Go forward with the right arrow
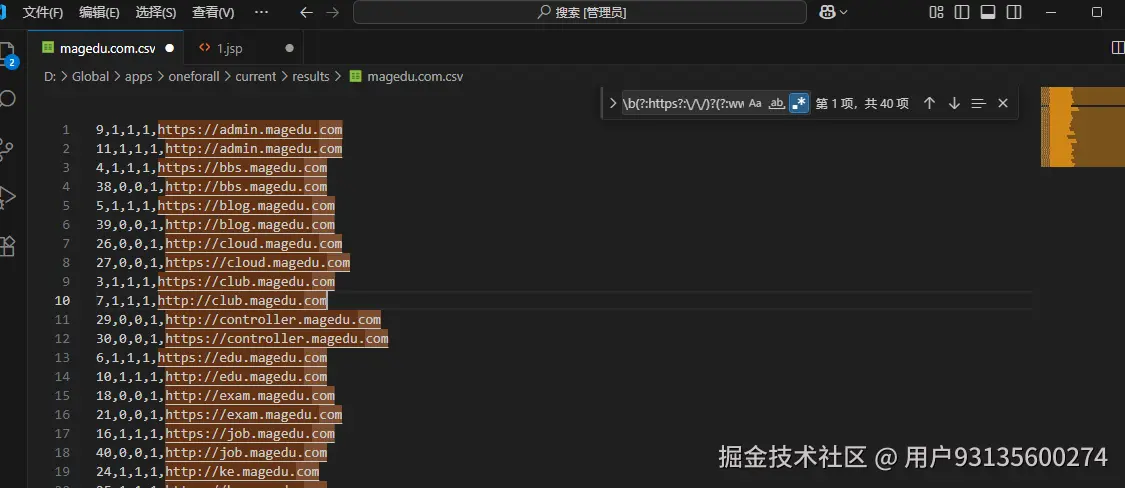The width and height of the screenshot is (1125, 488). (x=331, y=12)
